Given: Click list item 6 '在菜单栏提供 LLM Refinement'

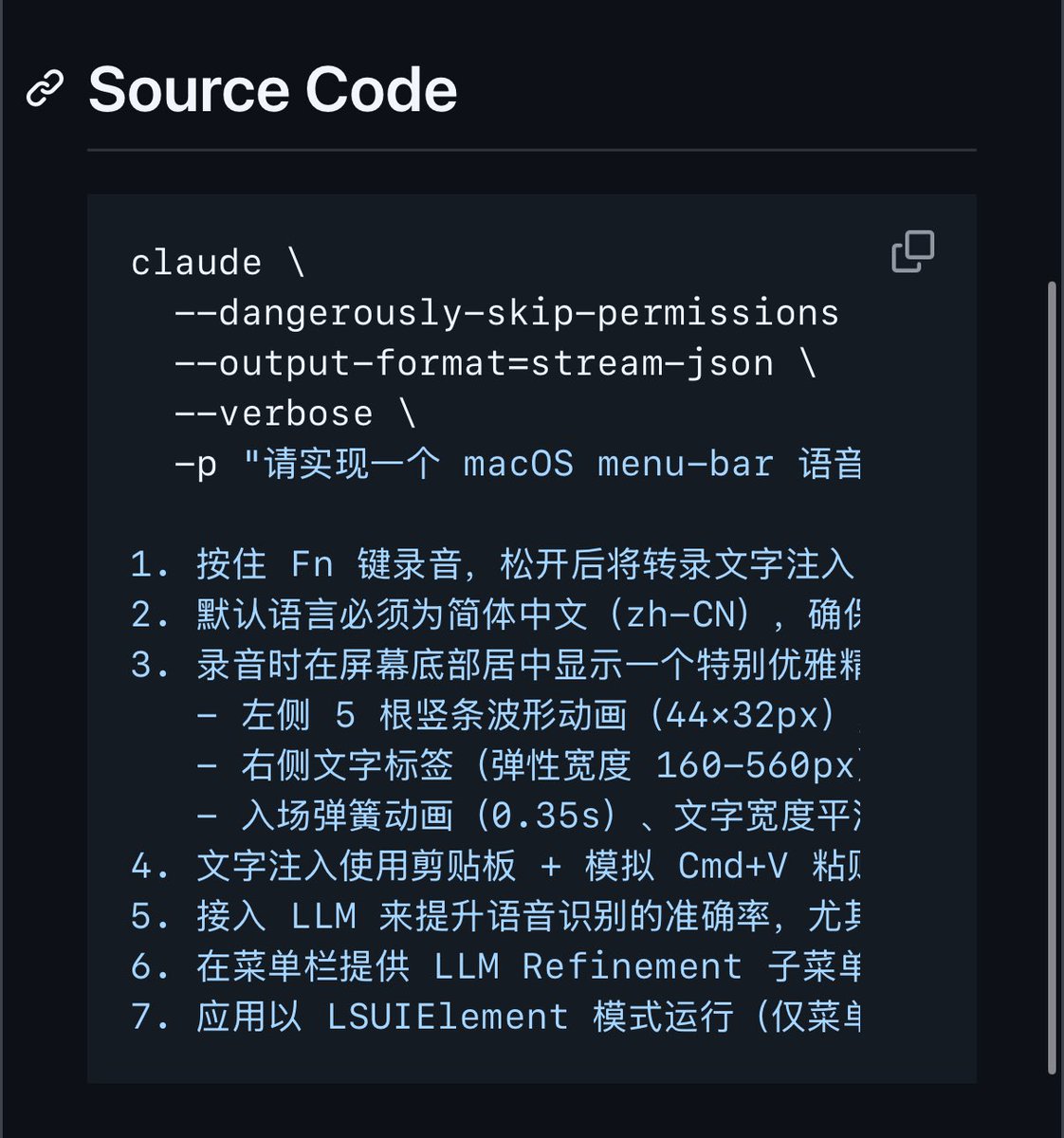Looking at the screenshot, I should pos(495,966).
